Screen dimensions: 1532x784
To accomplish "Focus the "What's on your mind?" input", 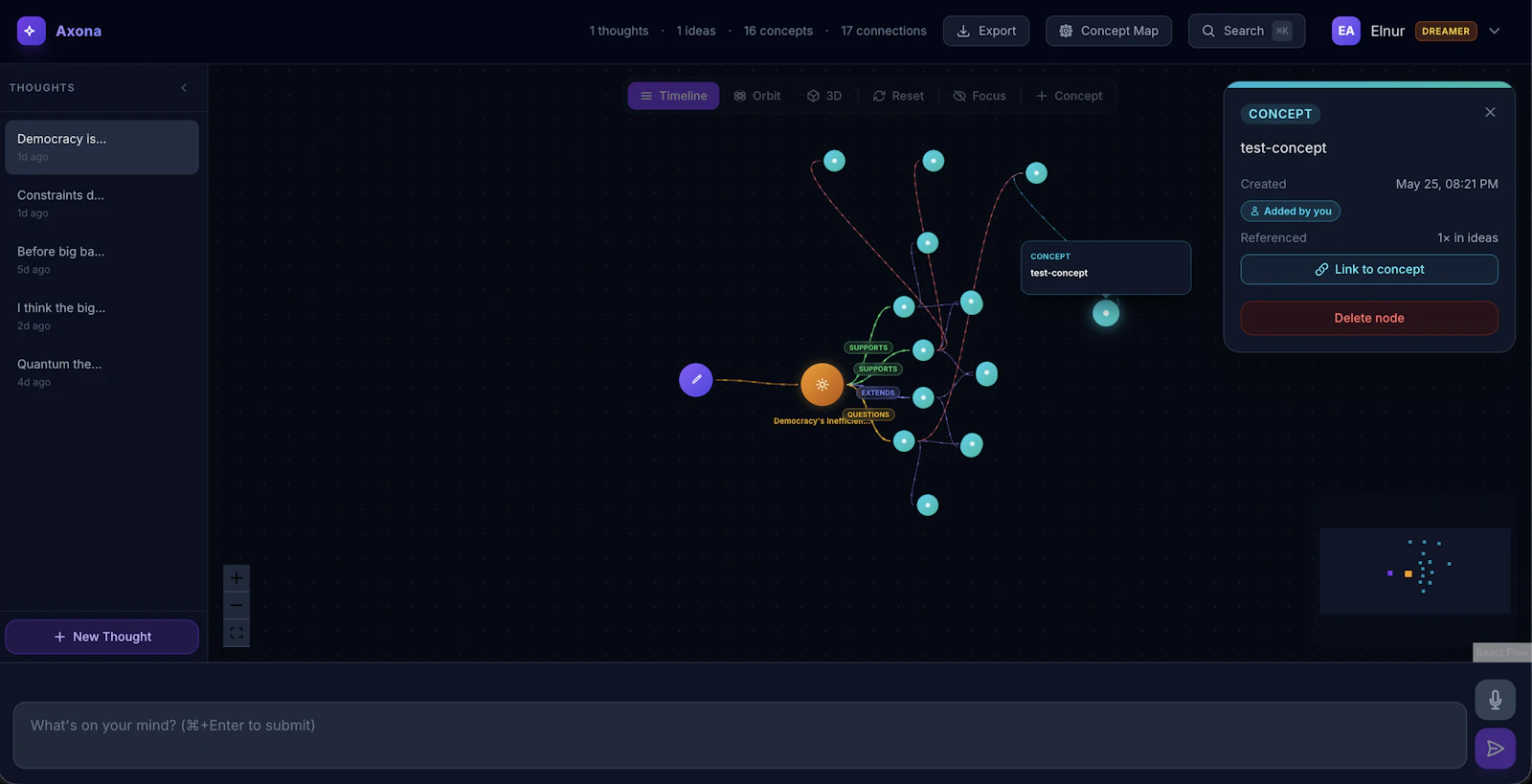I will point(739,735).
